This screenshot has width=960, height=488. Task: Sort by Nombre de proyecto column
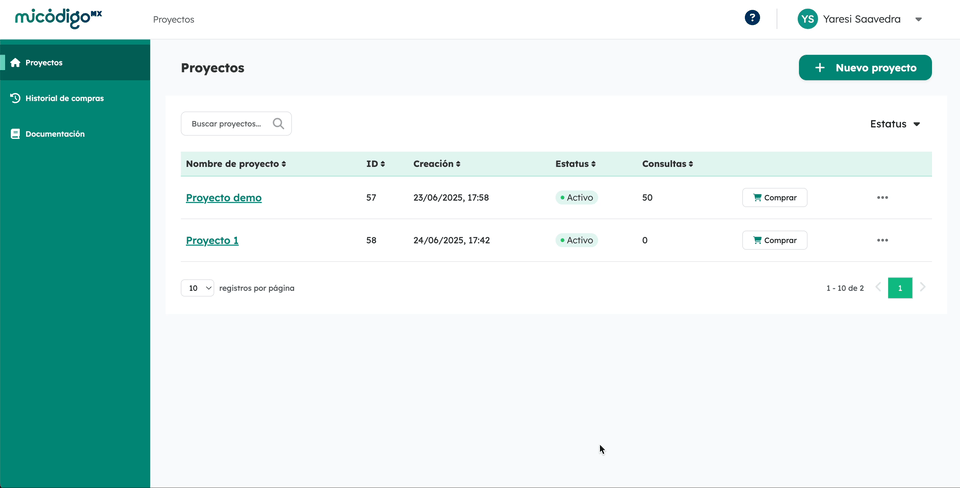[x=236, y=164]
